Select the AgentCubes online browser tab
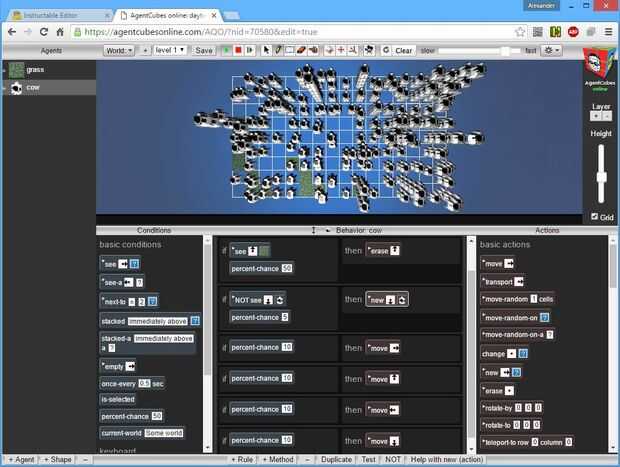 [x=168, y=15]
